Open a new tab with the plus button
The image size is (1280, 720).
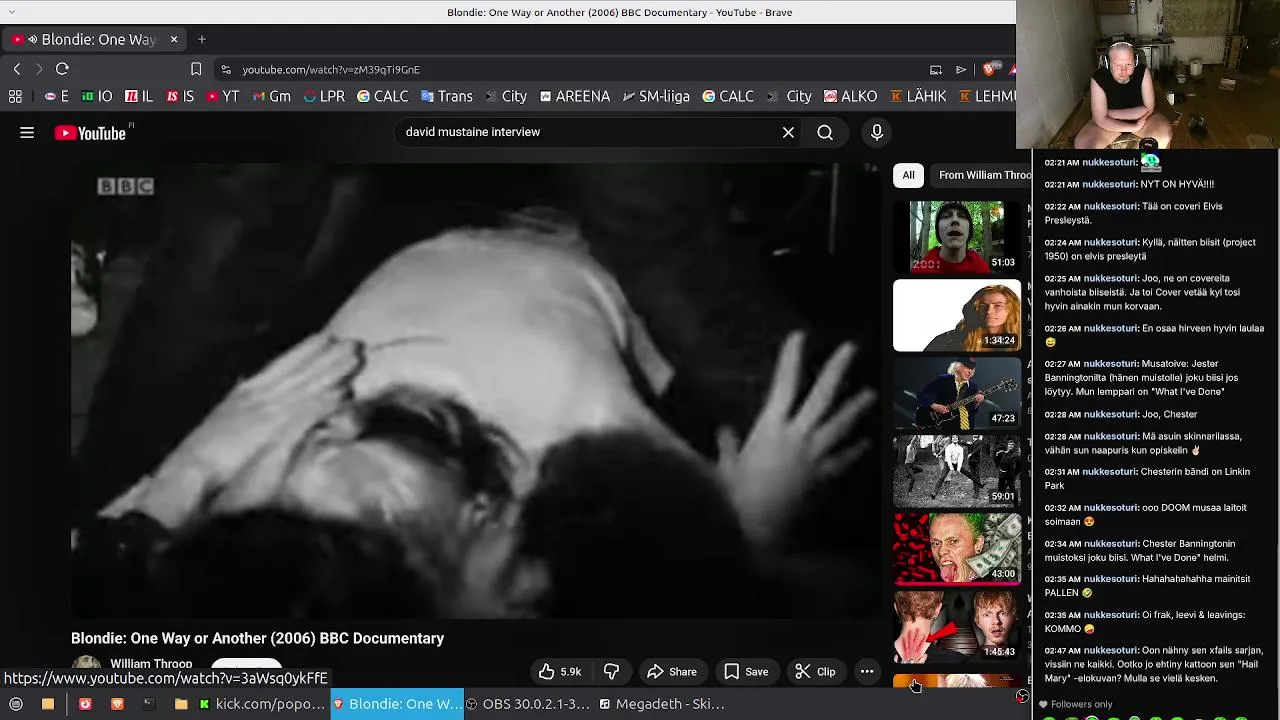(202, 39)
